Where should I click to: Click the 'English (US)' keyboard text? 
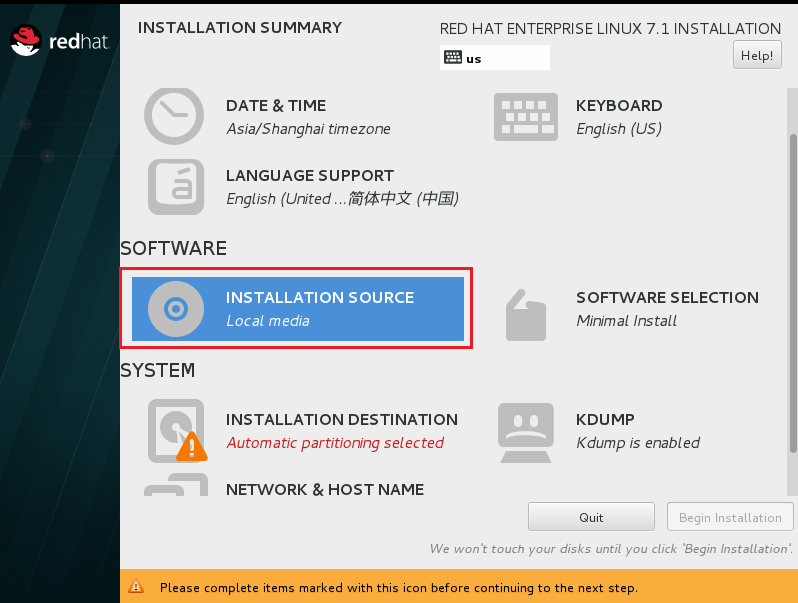pyautogui.click(x=619, y=129)
